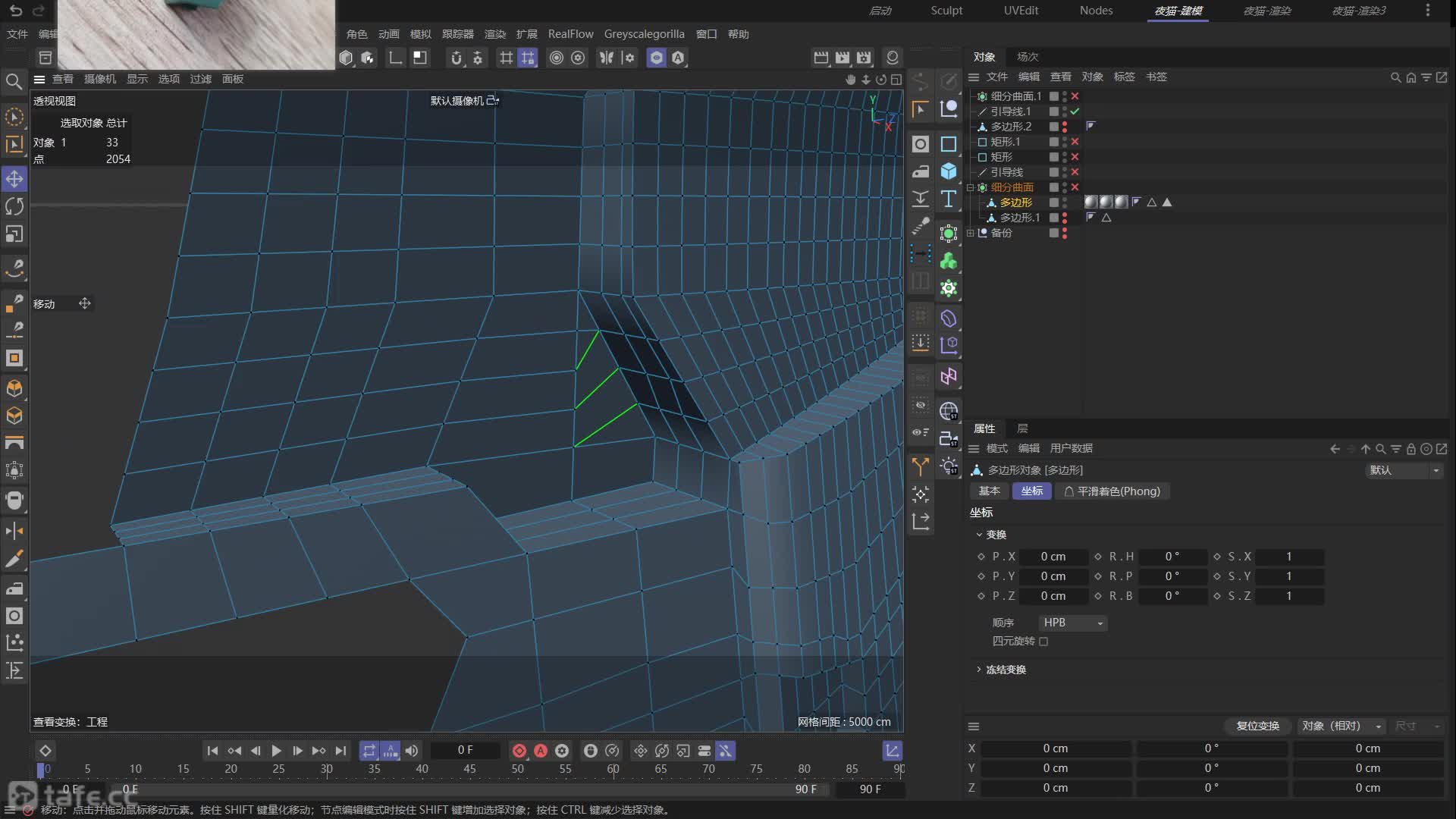Click the Record active objects button
The width and height of the screenshot is (1456, 819).
[x=519, y=751]
